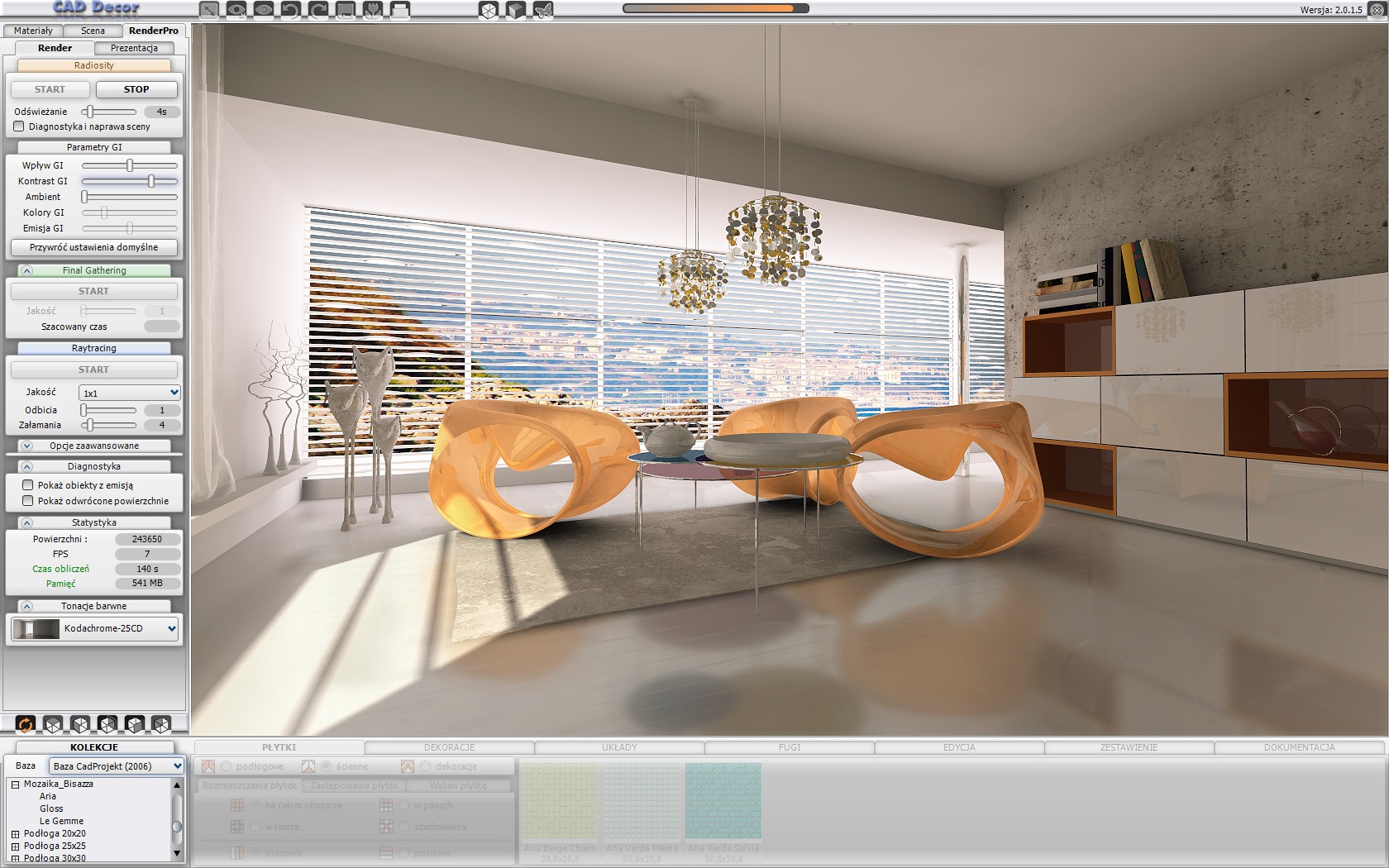Viewport: 1389px width, 868px height.
Task: Click the redo arrow icon in top toolbar
Action: click(x=317, y=10)
